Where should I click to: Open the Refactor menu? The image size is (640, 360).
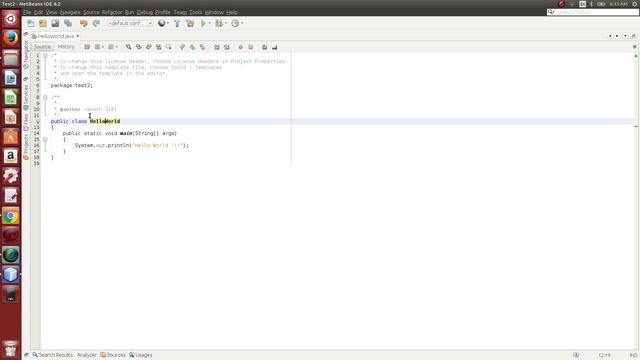click(x=112, y=12)
